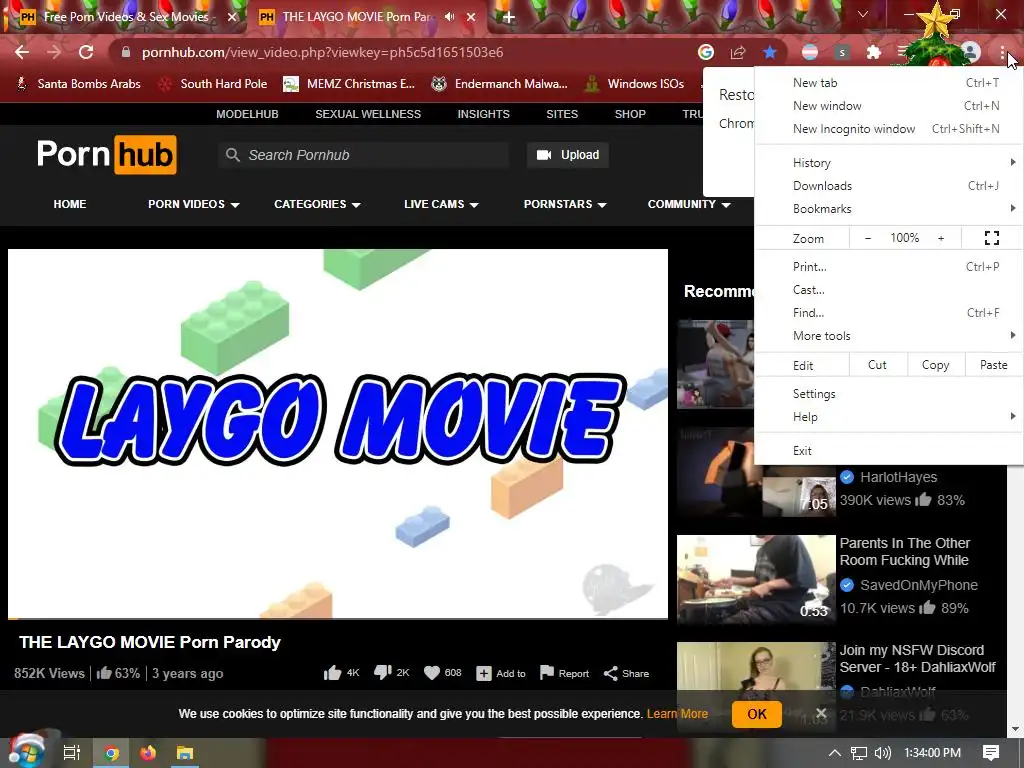Screen dimensions: 1024x768
Task: Open the share-this-page icon in the address bar
Action: (x=738, y=52)
